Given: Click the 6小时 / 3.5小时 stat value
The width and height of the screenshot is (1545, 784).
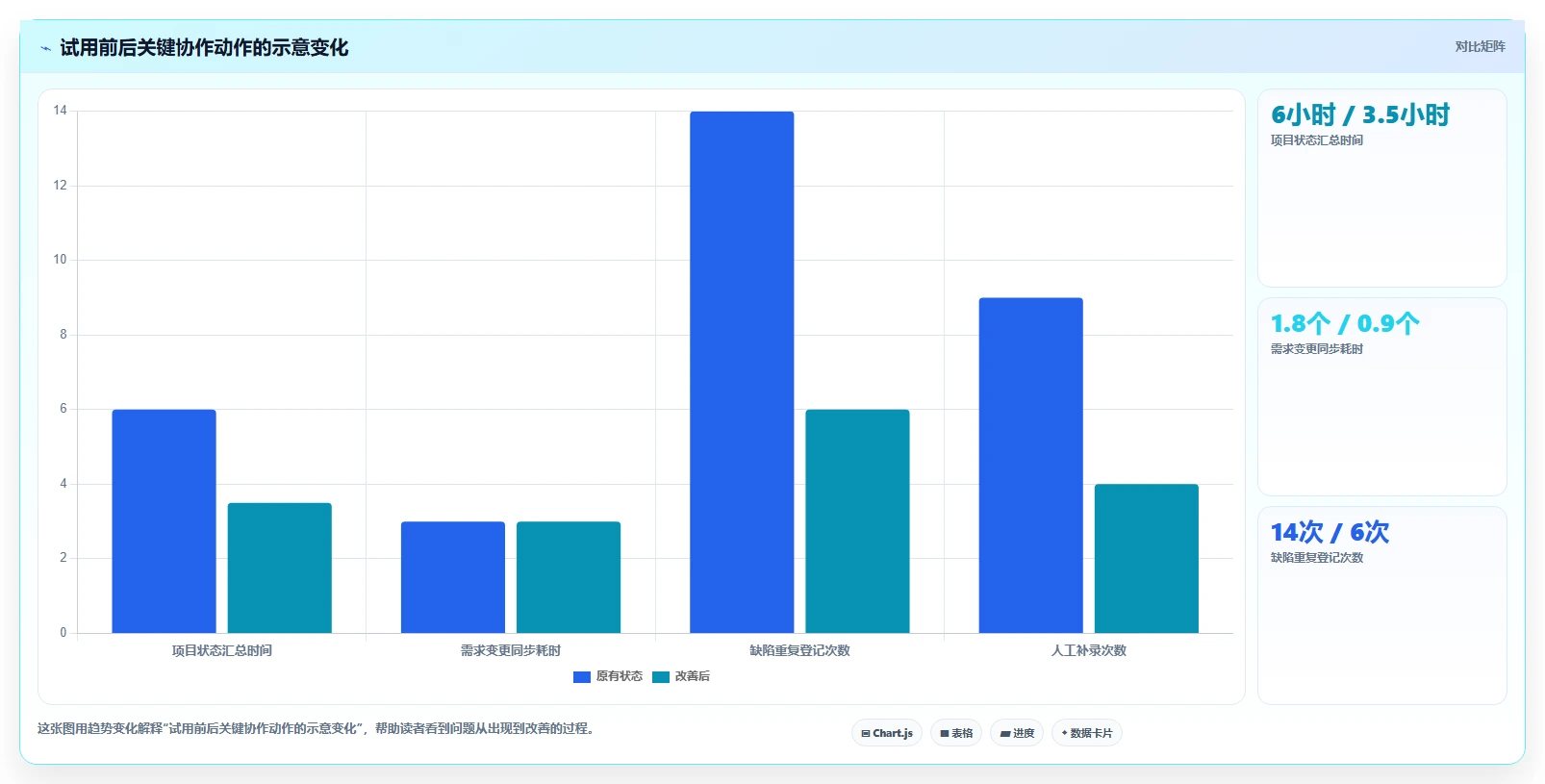Looking at the screenshot, I should [1360, 115].
